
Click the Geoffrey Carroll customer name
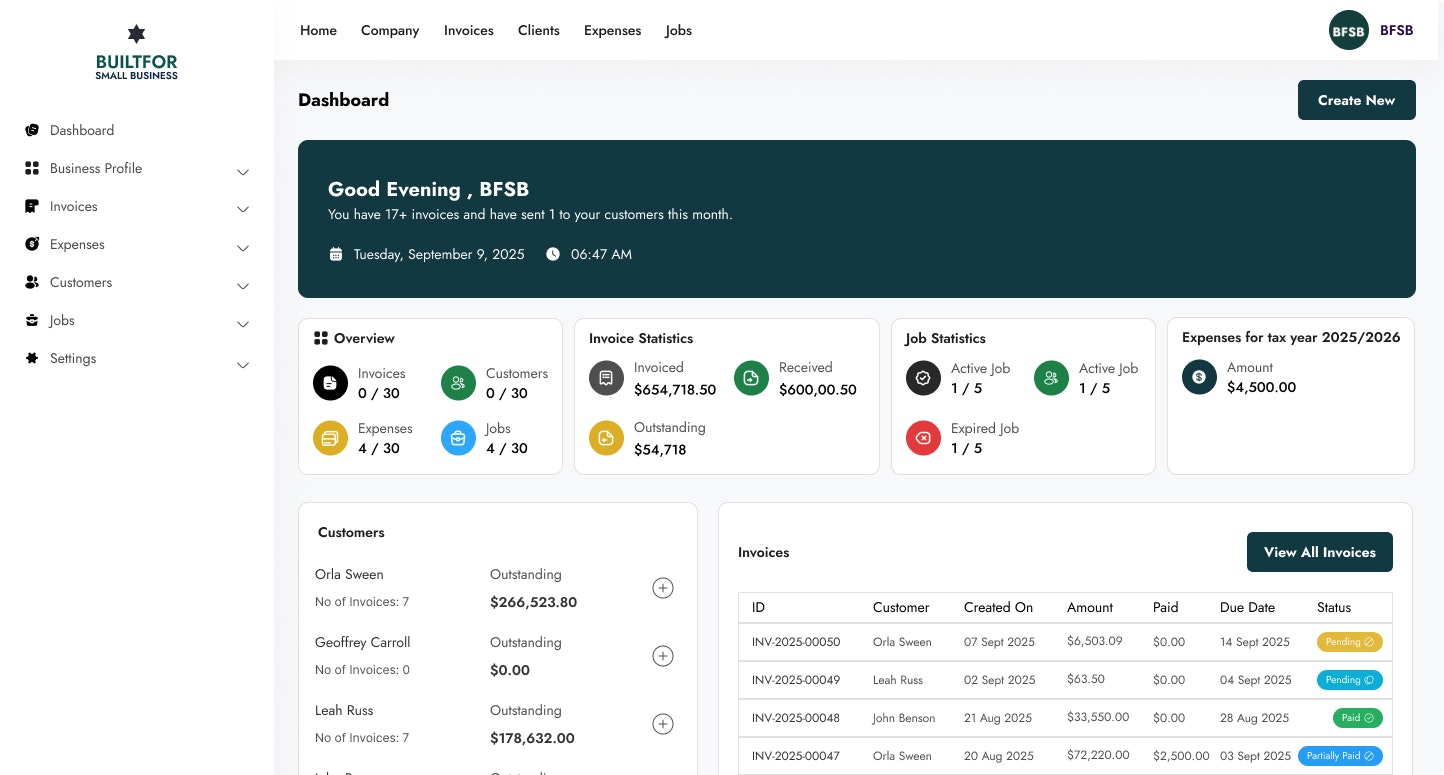click(x=362, y=642)
